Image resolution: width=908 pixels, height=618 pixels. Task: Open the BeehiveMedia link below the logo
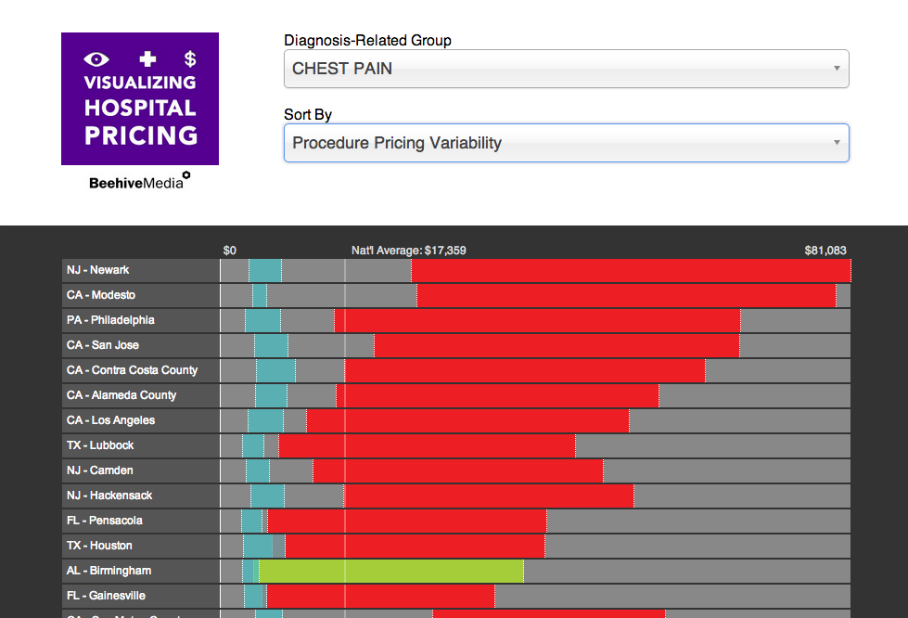[139, 182]
